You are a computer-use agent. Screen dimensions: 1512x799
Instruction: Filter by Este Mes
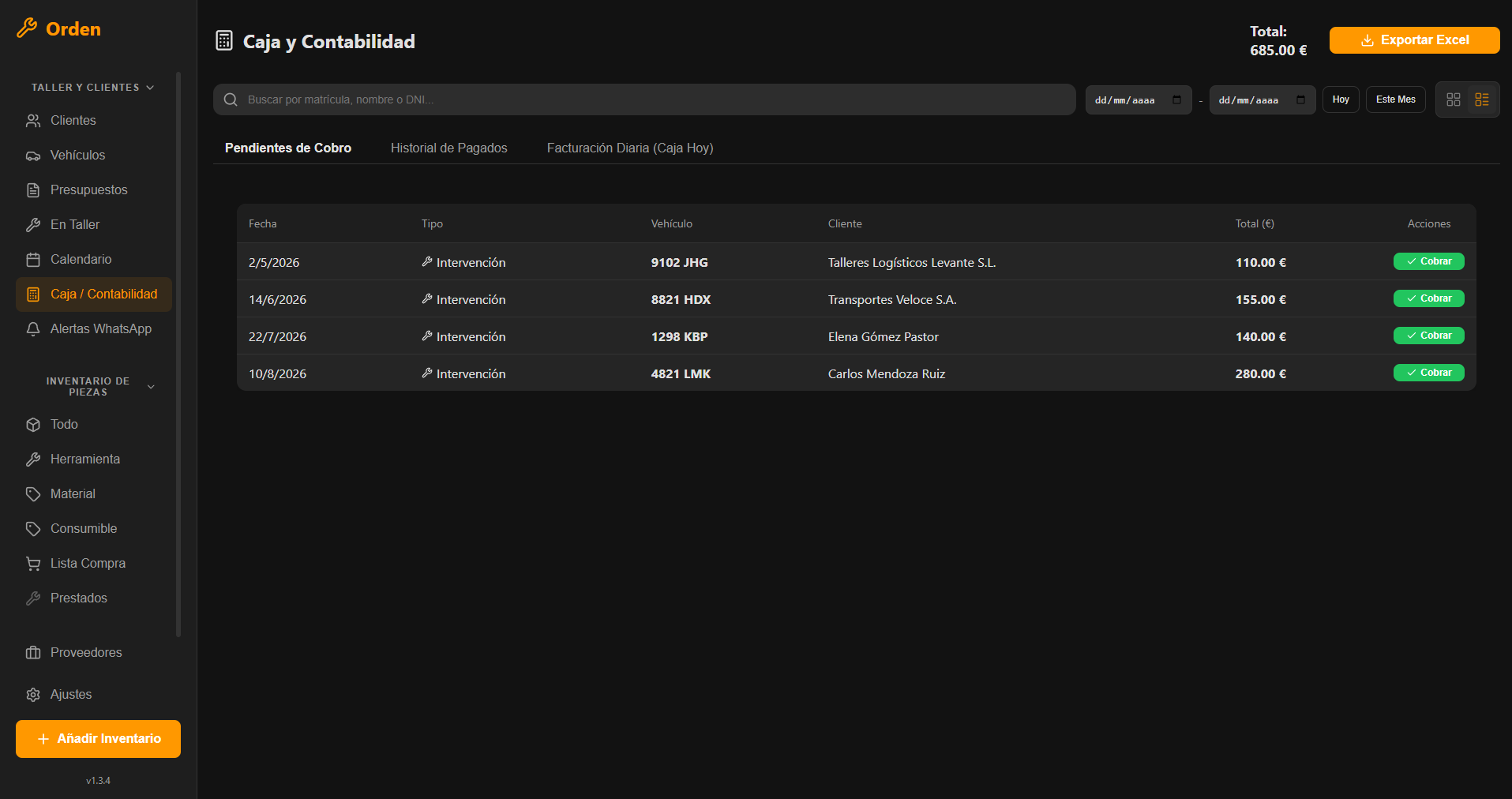[x=1396, y=99]
